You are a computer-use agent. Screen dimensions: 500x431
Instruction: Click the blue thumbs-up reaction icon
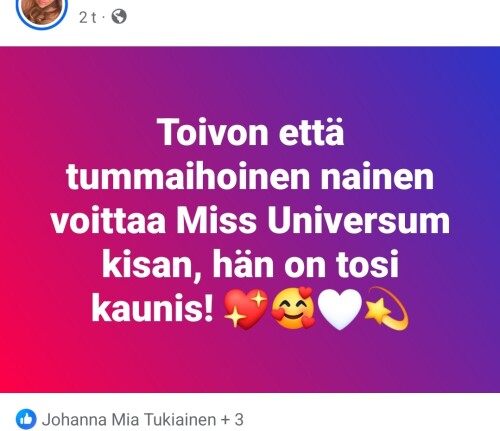pos(26,419)
